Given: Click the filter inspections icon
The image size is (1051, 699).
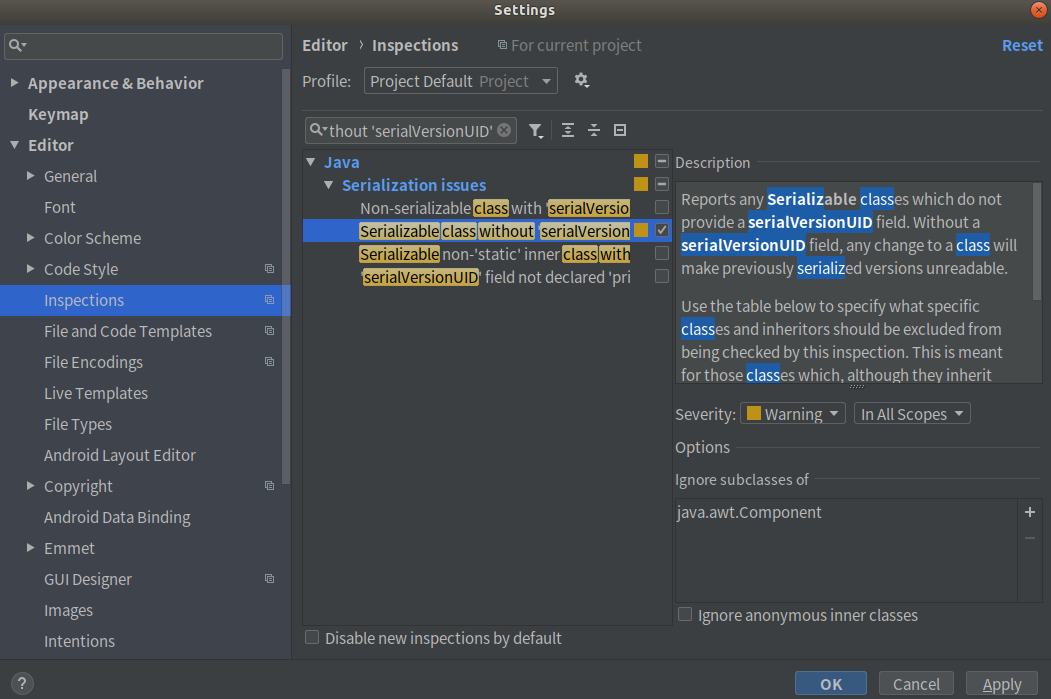Looking at the screenshot, I should 537,130.
